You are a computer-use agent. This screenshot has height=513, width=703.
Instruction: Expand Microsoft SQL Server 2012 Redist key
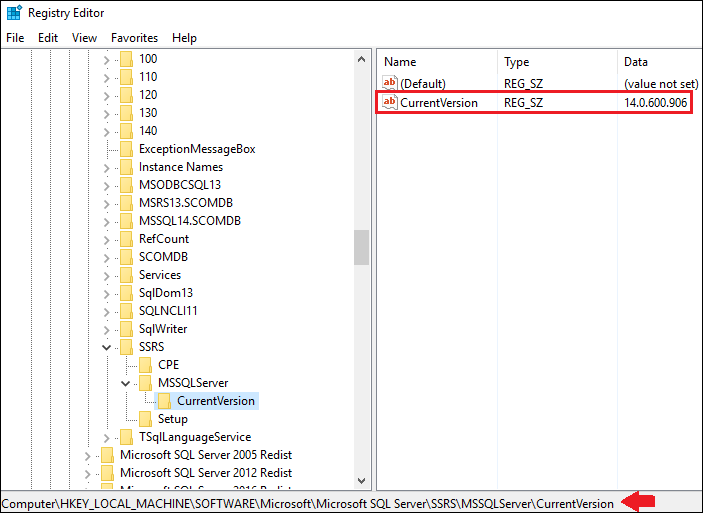[x=87, y=474]
